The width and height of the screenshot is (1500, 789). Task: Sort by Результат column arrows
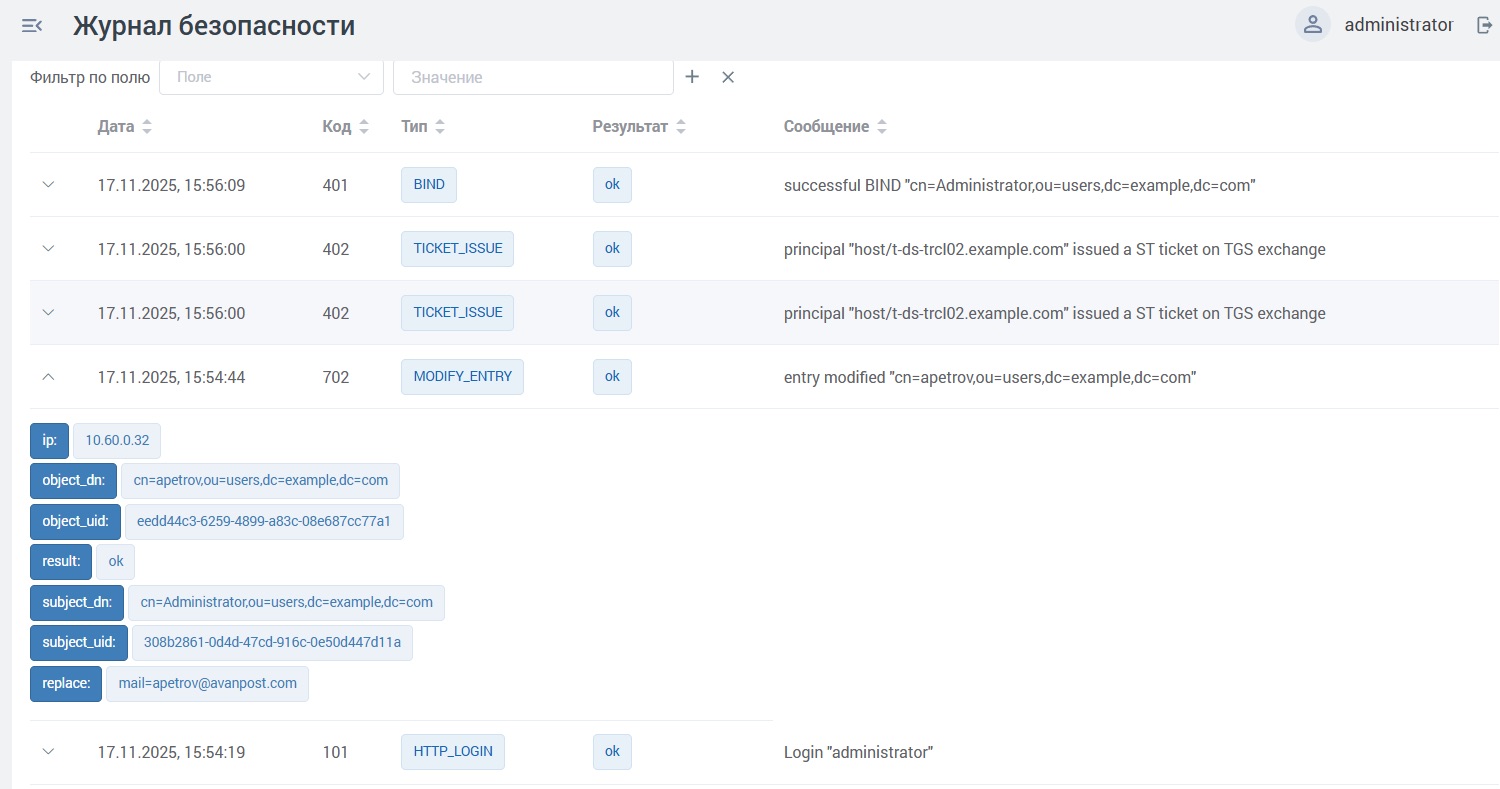click(x=681, y=127)
